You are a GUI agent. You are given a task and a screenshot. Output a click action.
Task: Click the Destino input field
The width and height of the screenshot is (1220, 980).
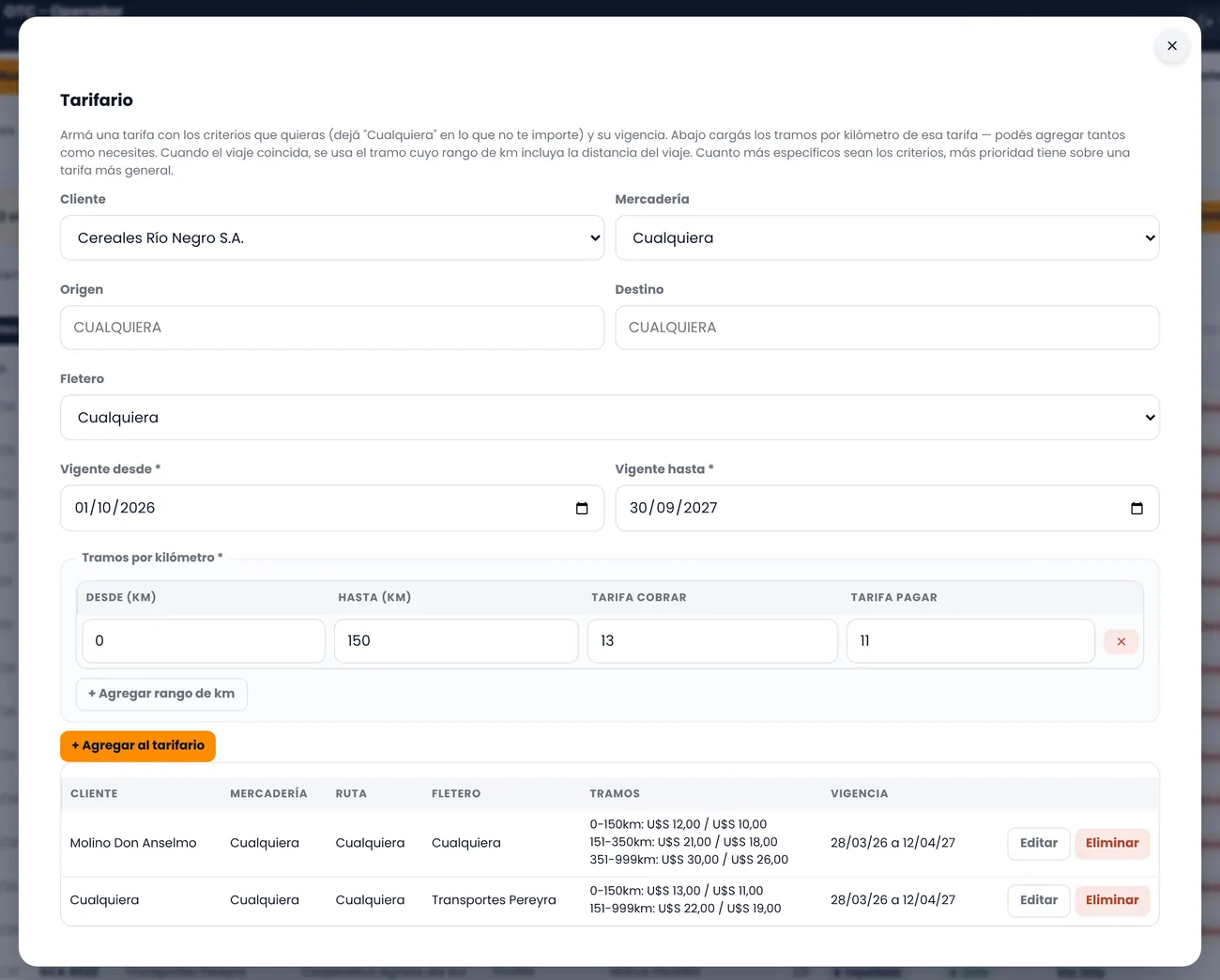887,328
